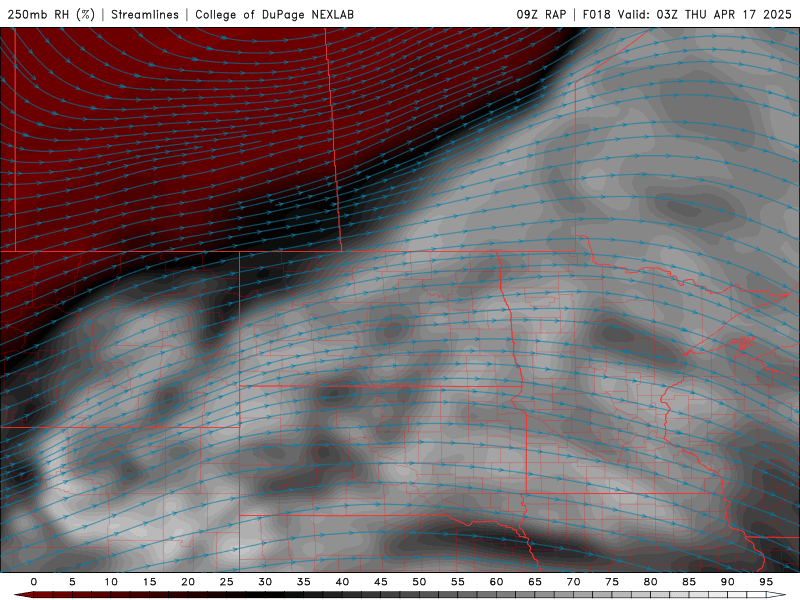Click the colorbar label '55'
Screen dimensions: 800x600
click(458, 582)
